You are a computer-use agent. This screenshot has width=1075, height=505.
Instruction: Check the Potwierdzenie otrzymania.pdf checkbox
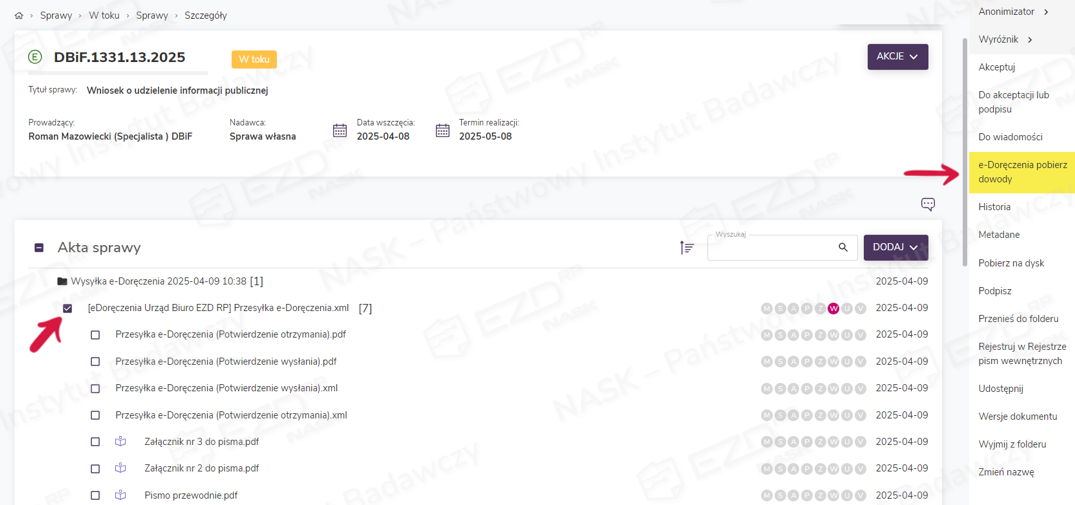tap(96, 335)
